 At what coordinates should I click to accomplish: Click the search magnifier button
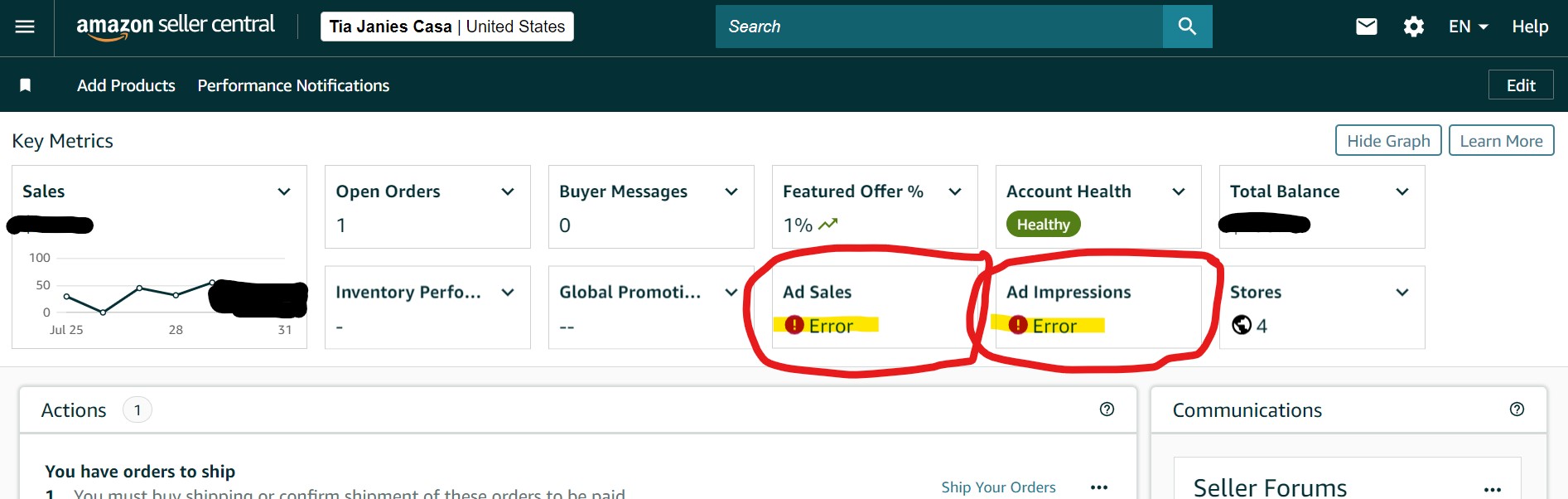coord(1187,27)
